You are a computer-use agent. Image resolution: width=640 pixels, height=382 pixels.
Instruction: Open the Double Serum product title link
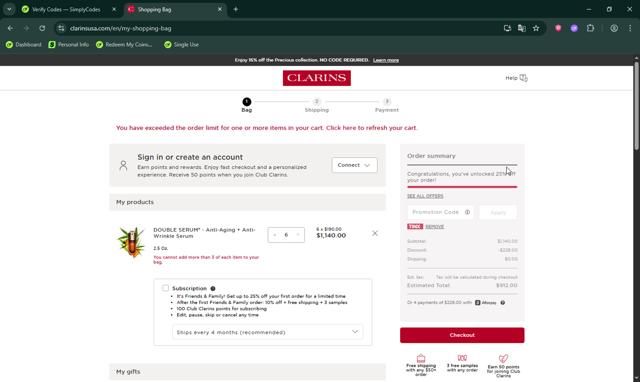coord(204,233)
